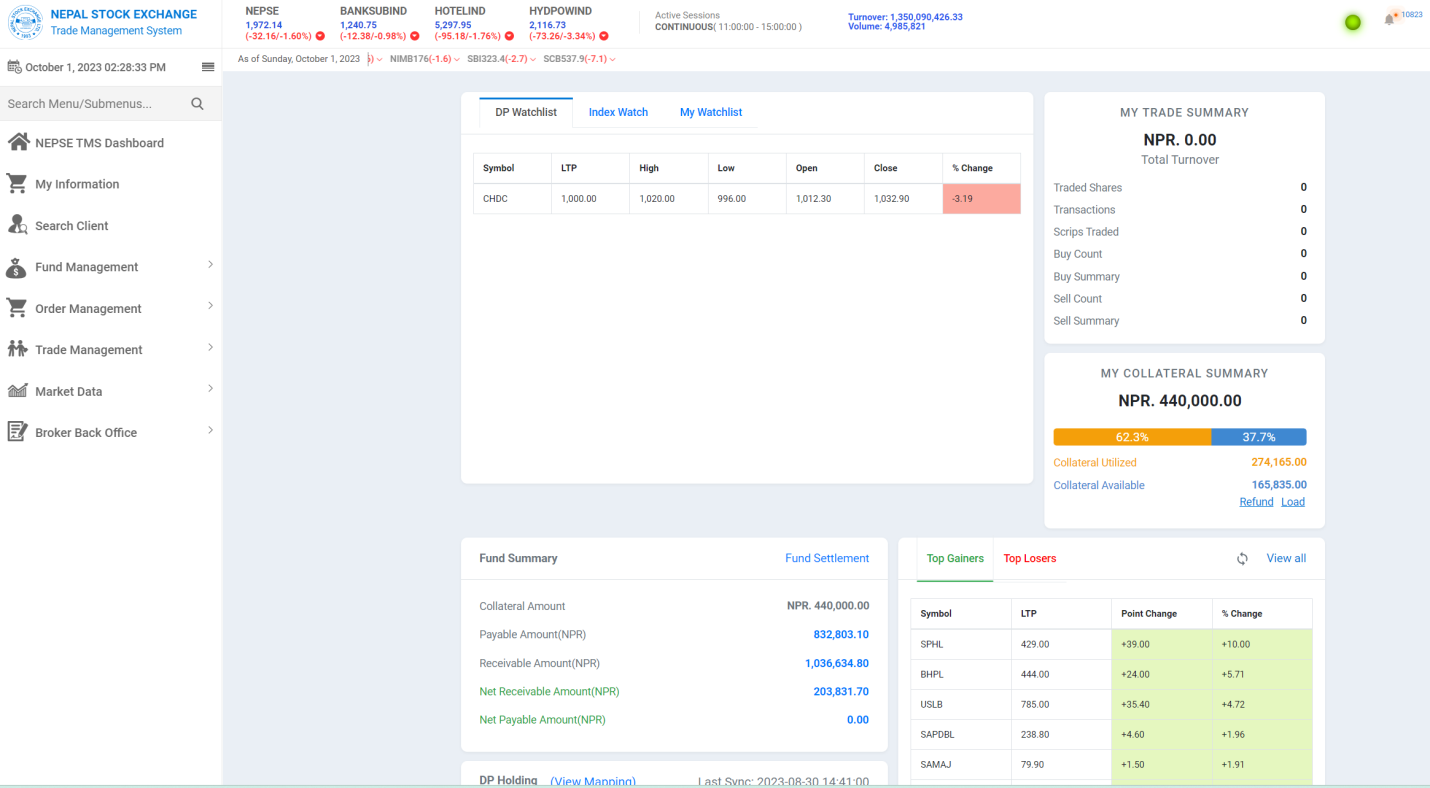Screen dimensions: 1430x788
Task: Click the -3.19 % Change cell
Action: [981, 199]
